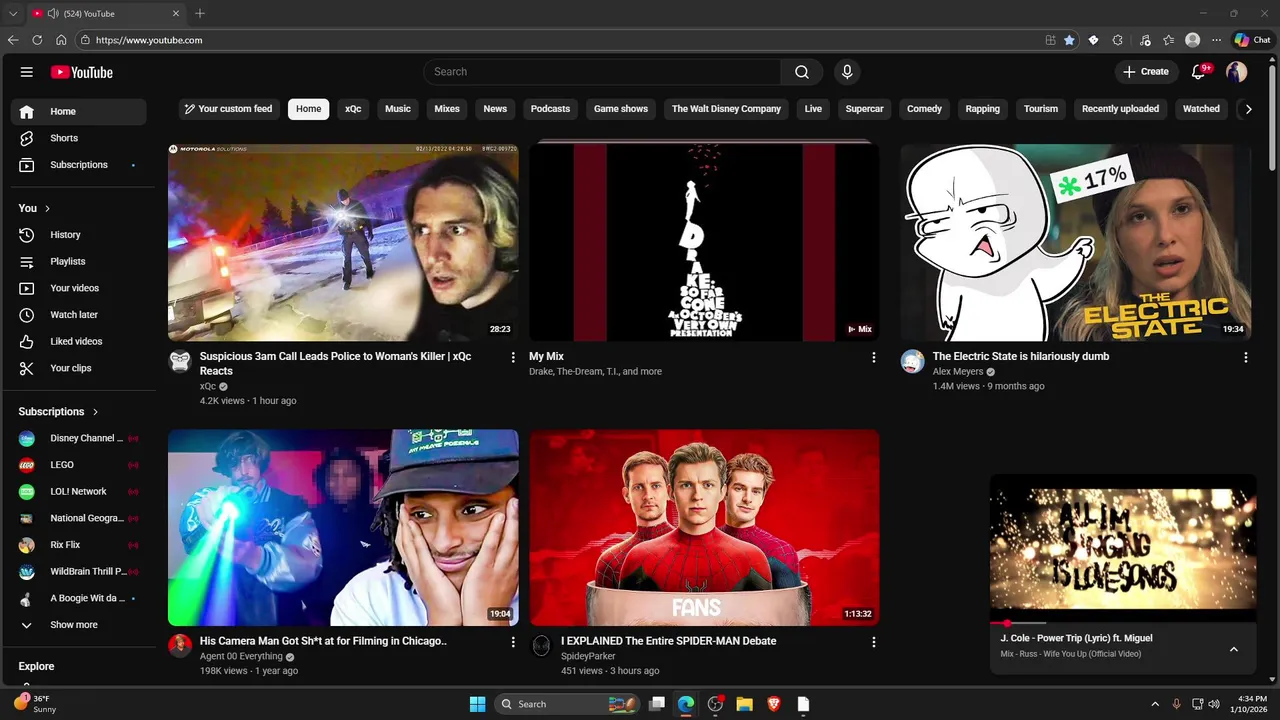Open Playlists in the sidebar

pyautogui.click(x=79, y=261)
